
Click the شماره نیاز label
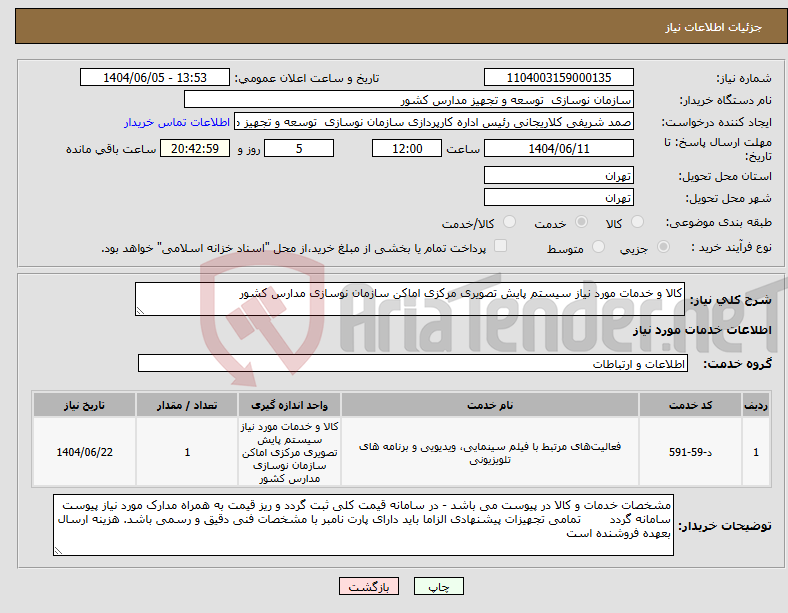[x=744, y=78]
